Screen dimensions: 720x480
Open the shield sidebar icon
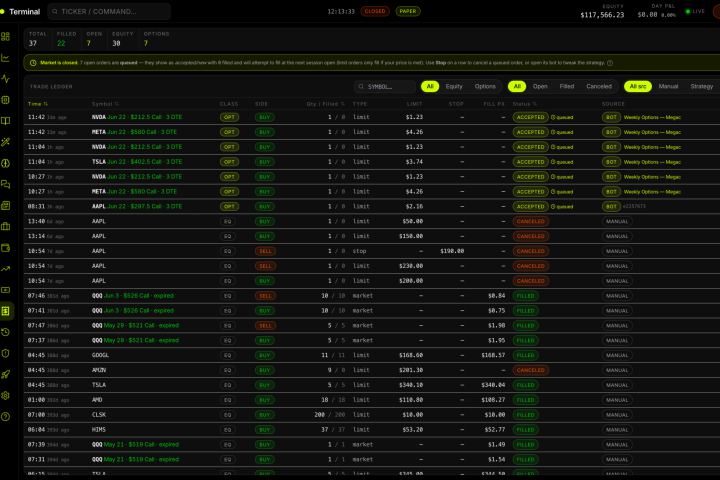click(x=6, y=353)
